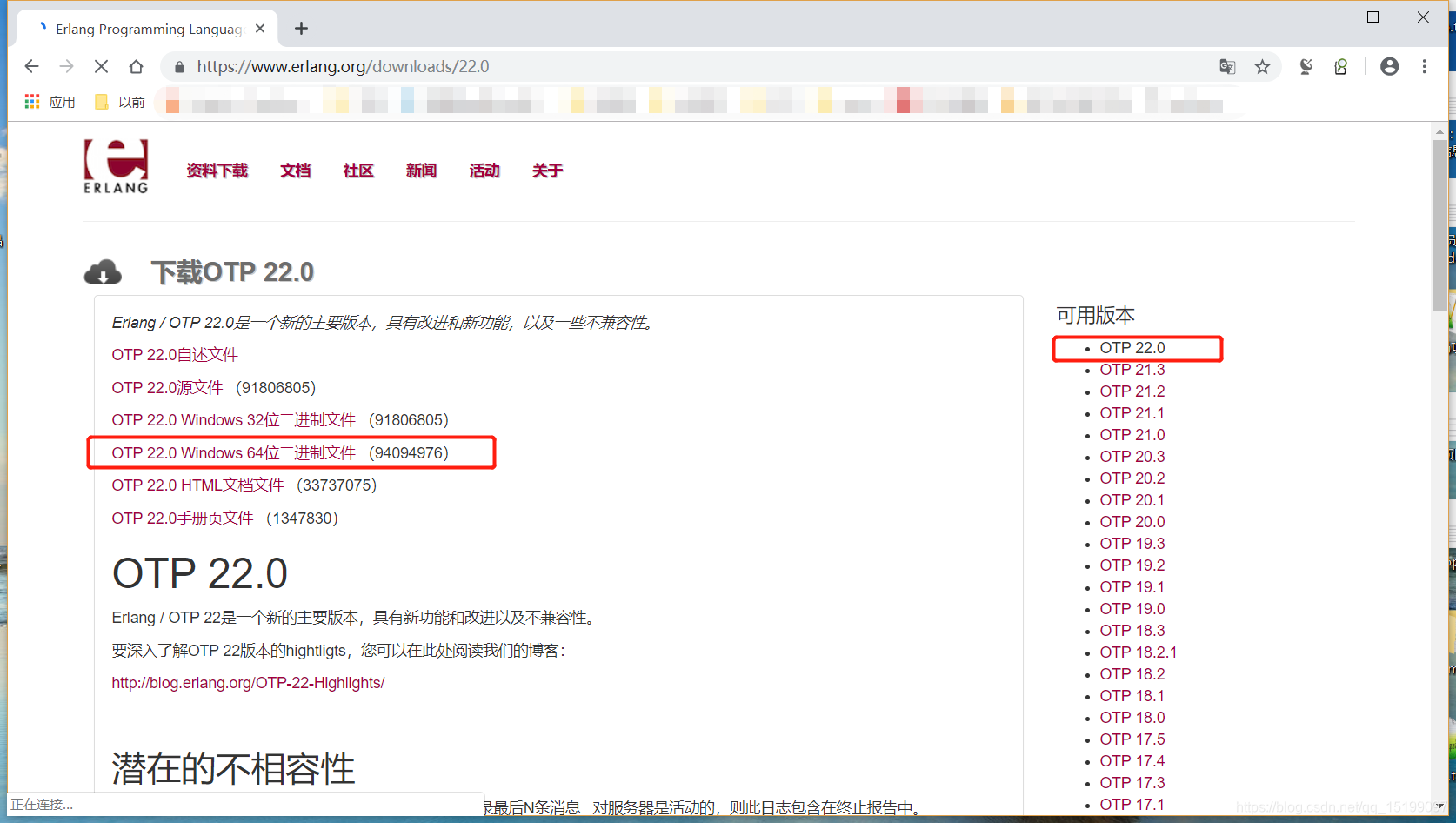Viewport: 1456px width, 823px height.
Task: Open the 资料下载 menu
Action: [x=217, y=171]
